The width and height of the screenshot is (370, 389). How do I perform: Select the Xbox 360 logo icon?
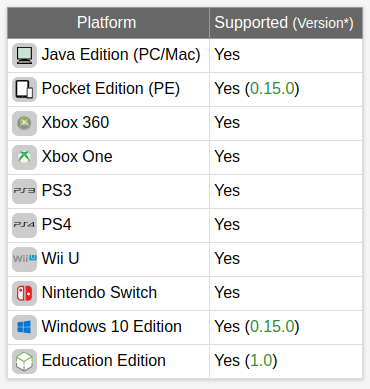pyautogui.click(x=24, y=123)
